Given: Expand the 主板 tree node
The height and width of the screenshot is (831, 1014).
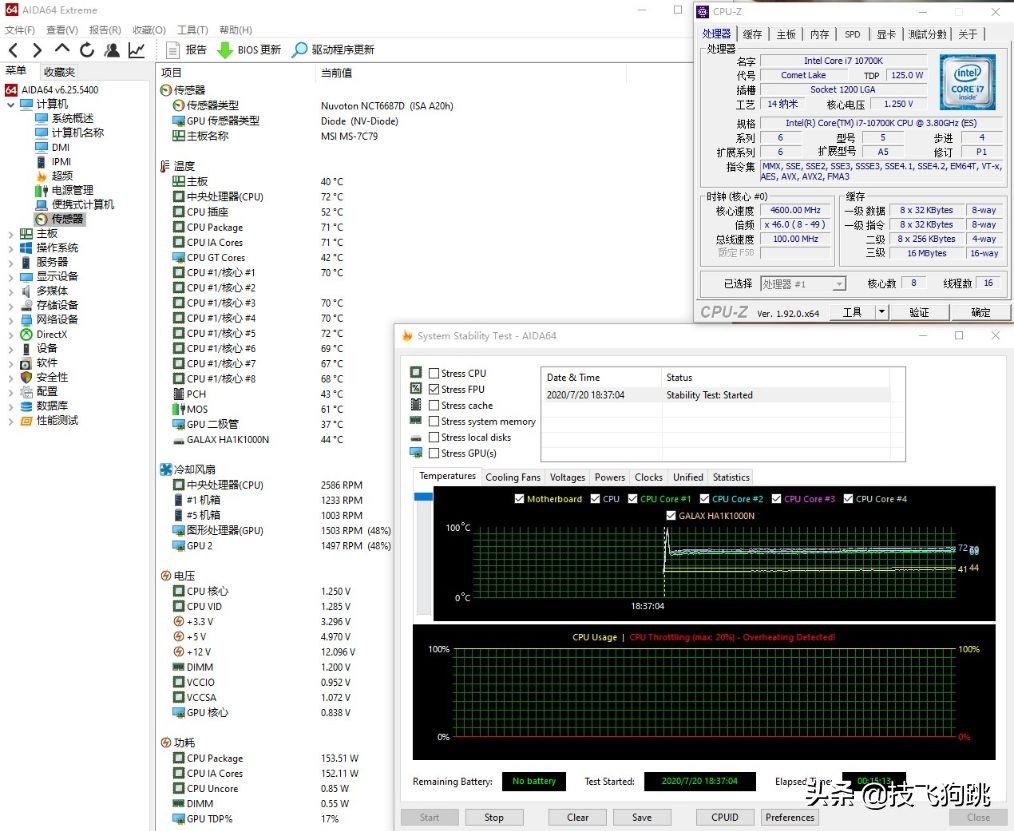Looking at the screenshot, I should tap(11, 234).
